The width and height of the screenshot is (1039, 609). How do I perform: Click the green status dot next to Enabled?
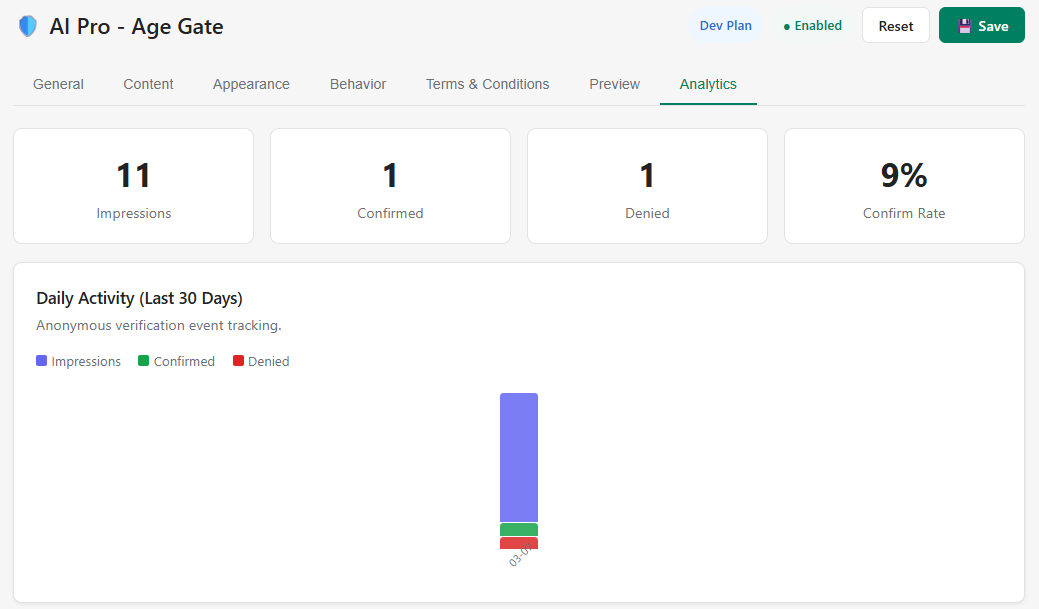tap(789, 25)
